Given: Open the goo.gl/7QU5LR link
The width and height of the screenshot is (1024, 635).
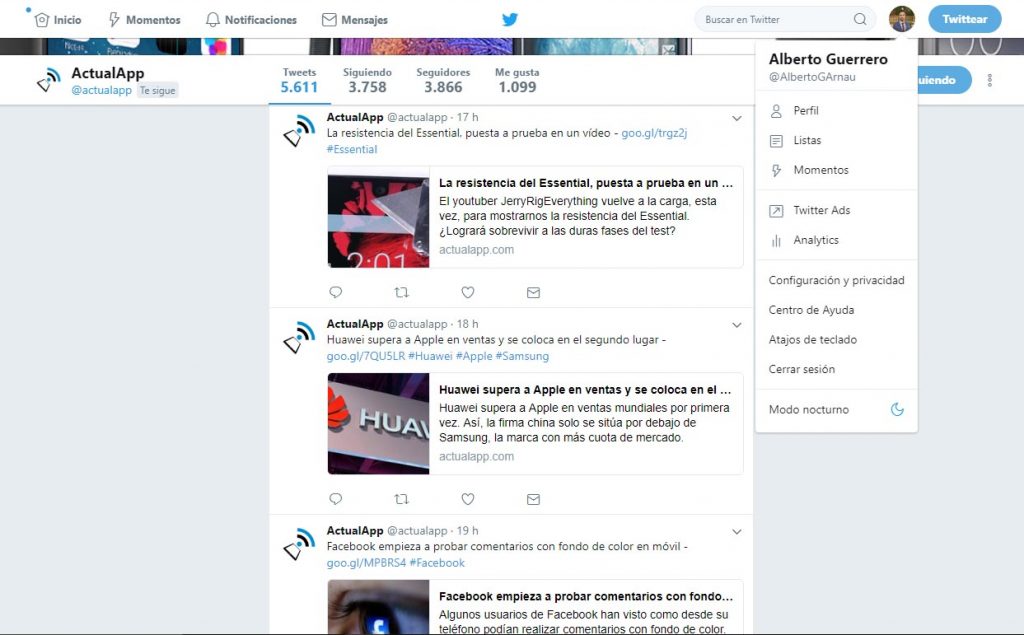Looking at the screenshot, I should [366, 356].
